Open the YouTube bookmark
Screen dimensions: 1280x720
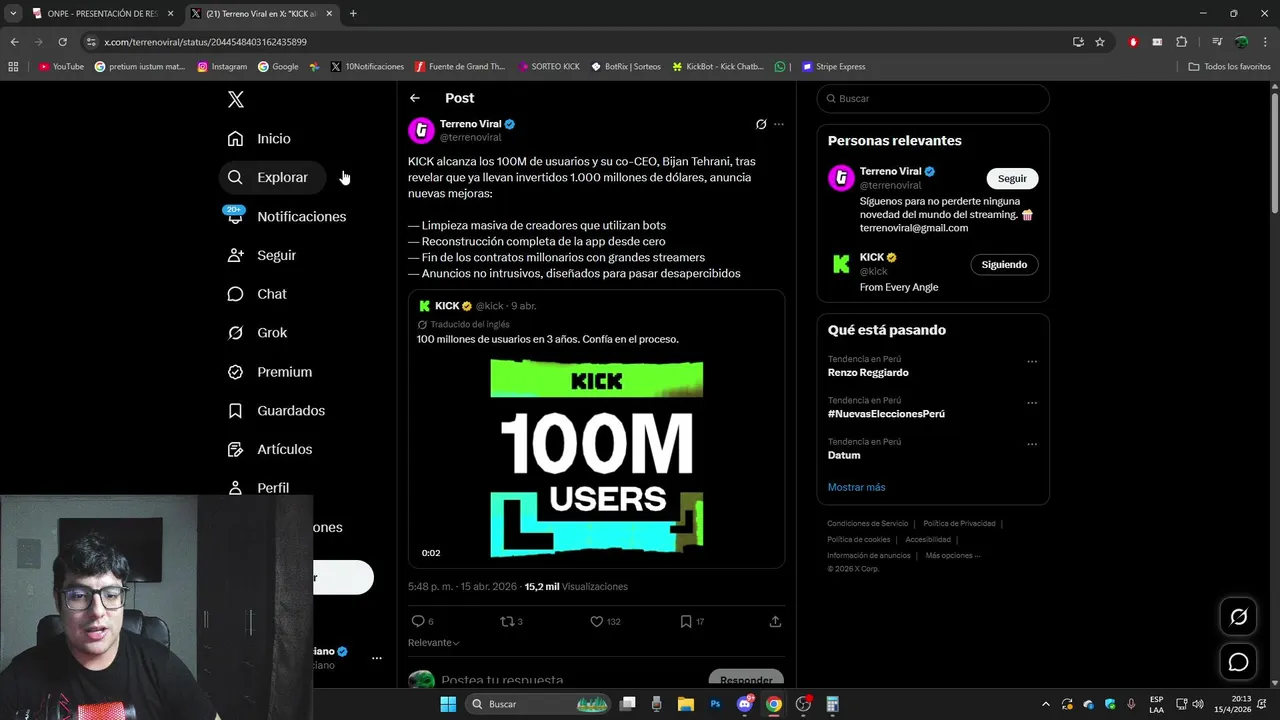point(61,67)
